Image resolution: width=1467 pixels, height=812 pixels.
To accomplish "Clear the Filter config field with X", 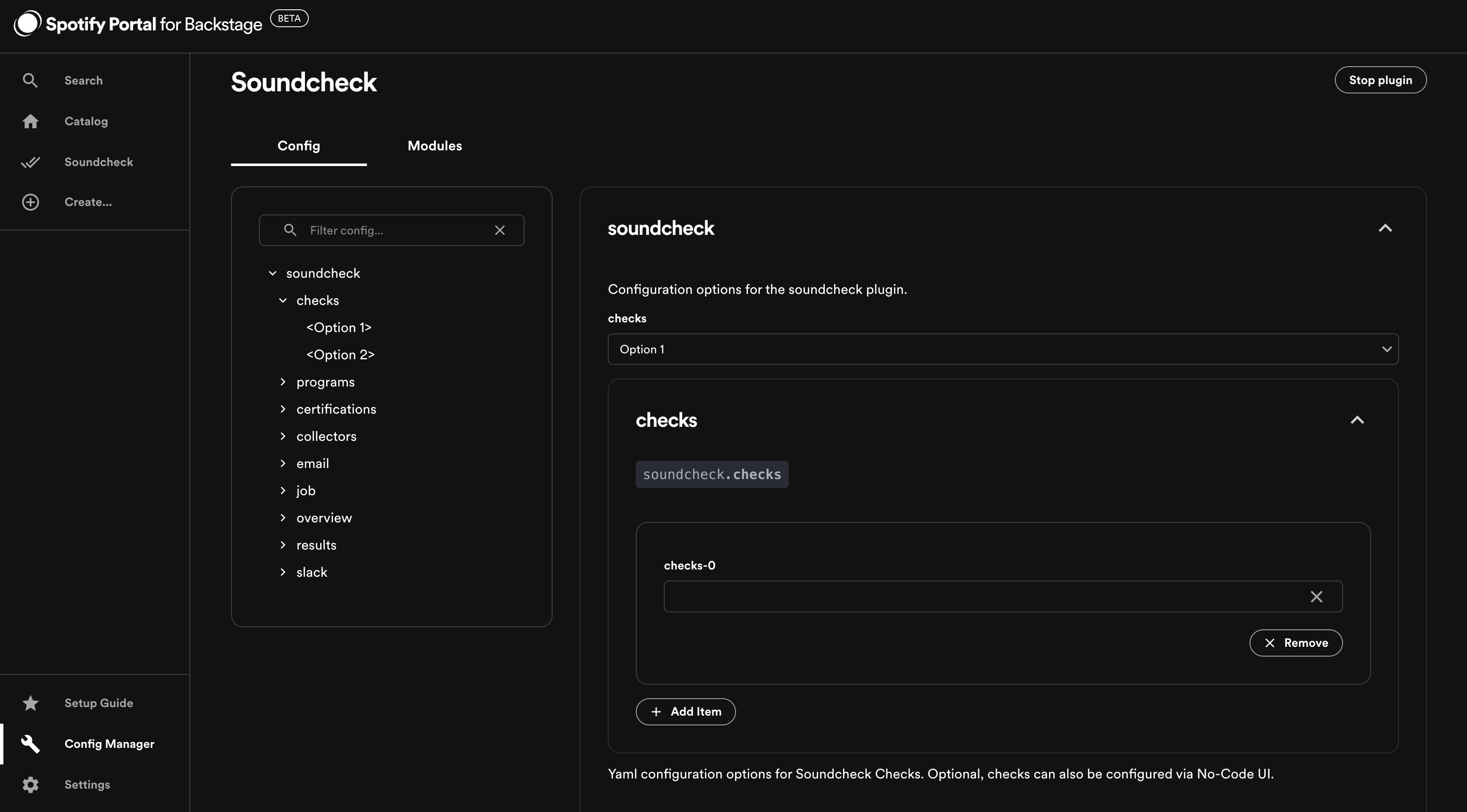I will 499,230.
